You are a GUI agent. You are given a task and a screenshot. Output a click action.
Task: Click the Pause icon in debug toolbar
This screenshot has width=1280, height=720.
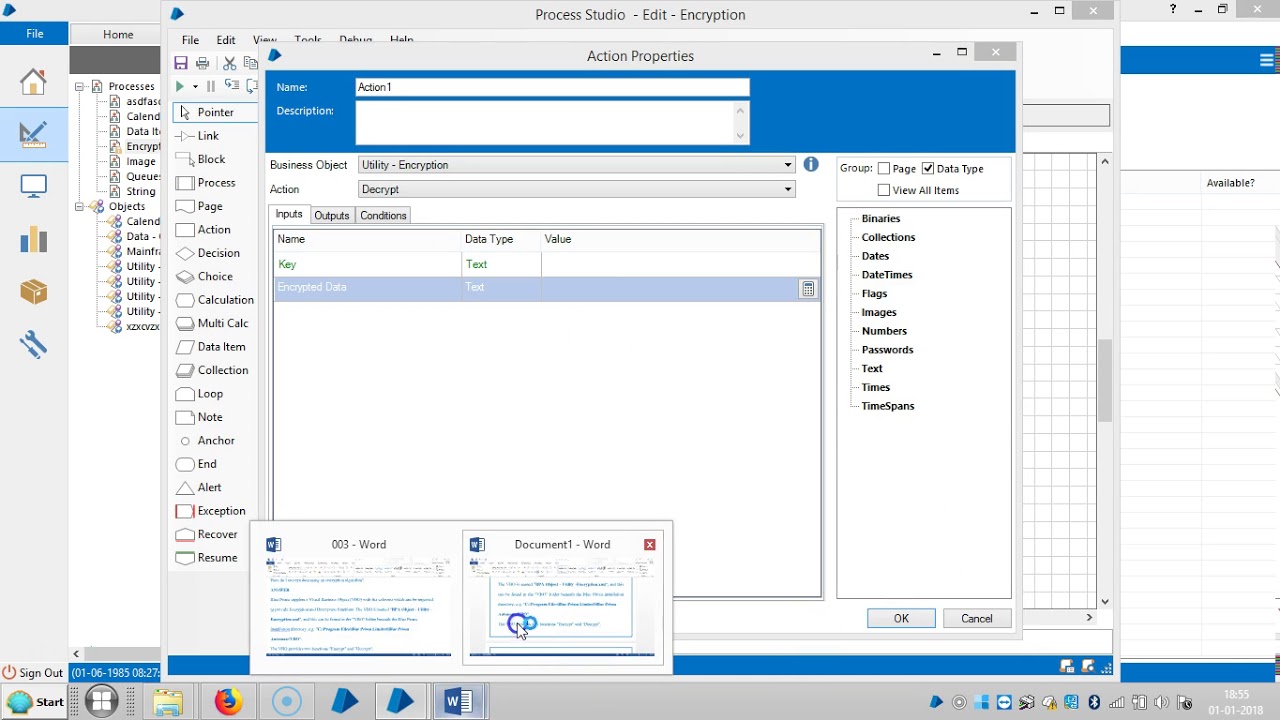click(210, 87)
